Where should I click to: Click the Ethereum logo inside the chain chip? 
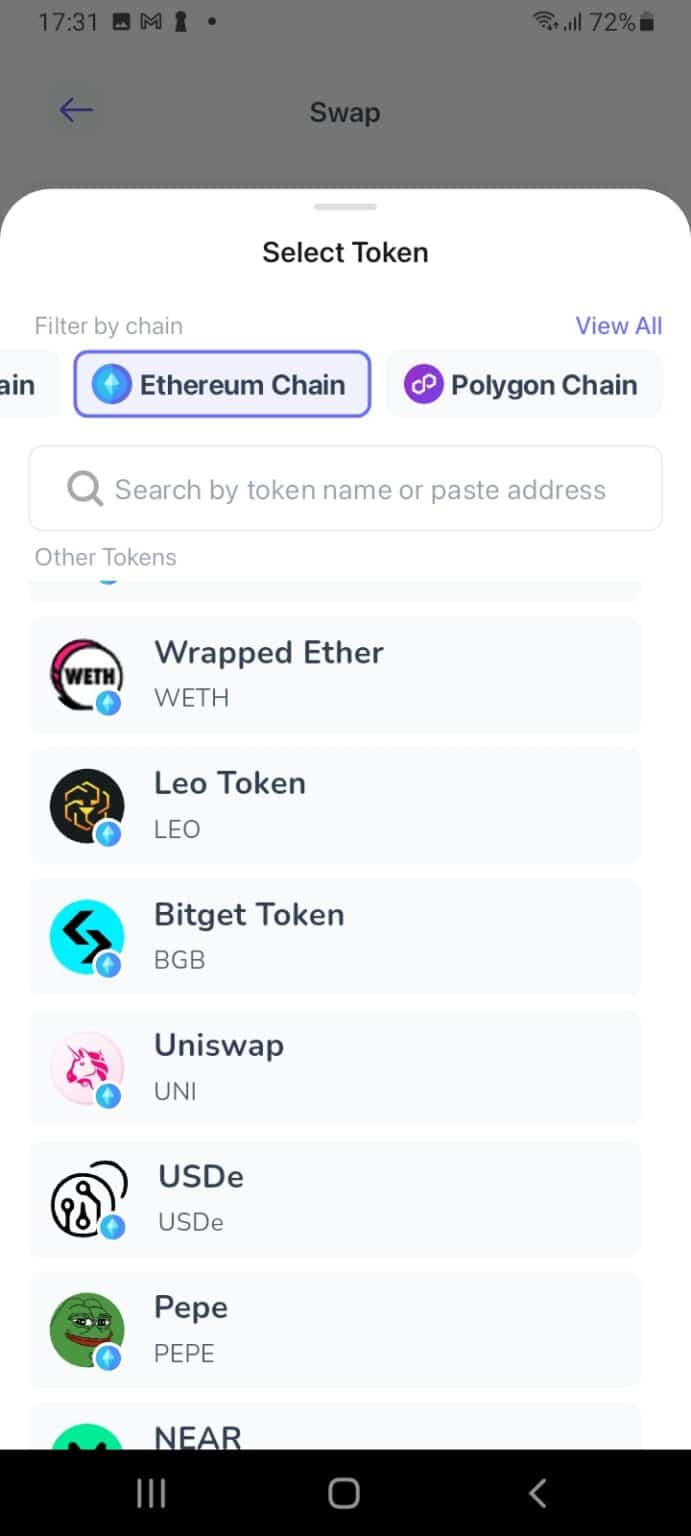(113, 384)
